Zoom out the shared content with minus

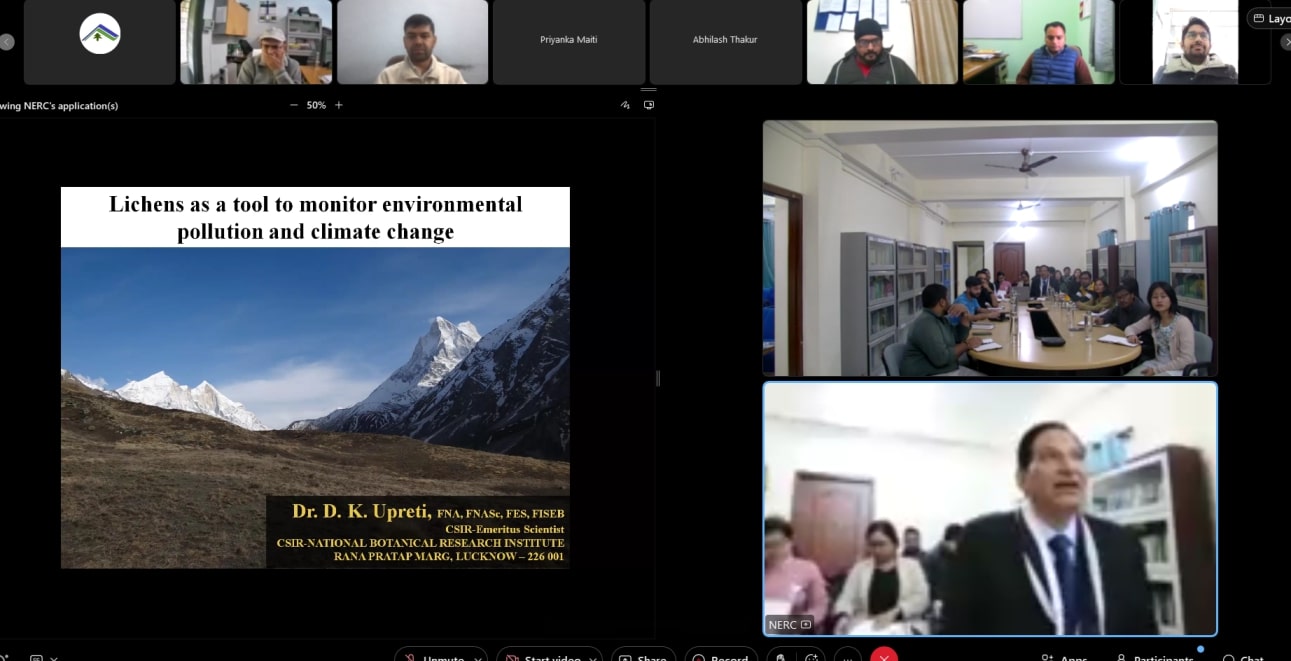click(x=293, y=105)
